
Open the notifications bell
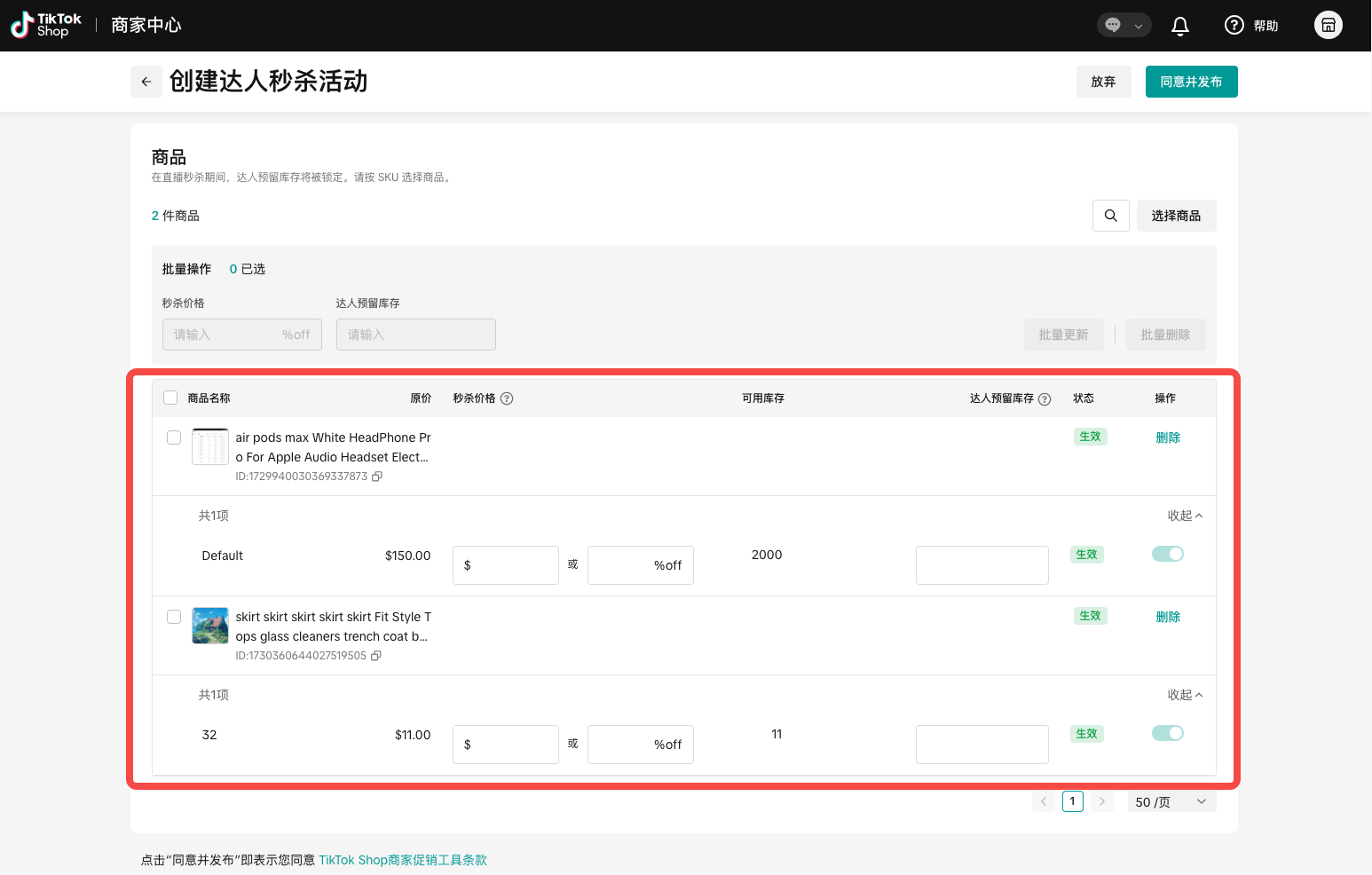pos(1179,26)
